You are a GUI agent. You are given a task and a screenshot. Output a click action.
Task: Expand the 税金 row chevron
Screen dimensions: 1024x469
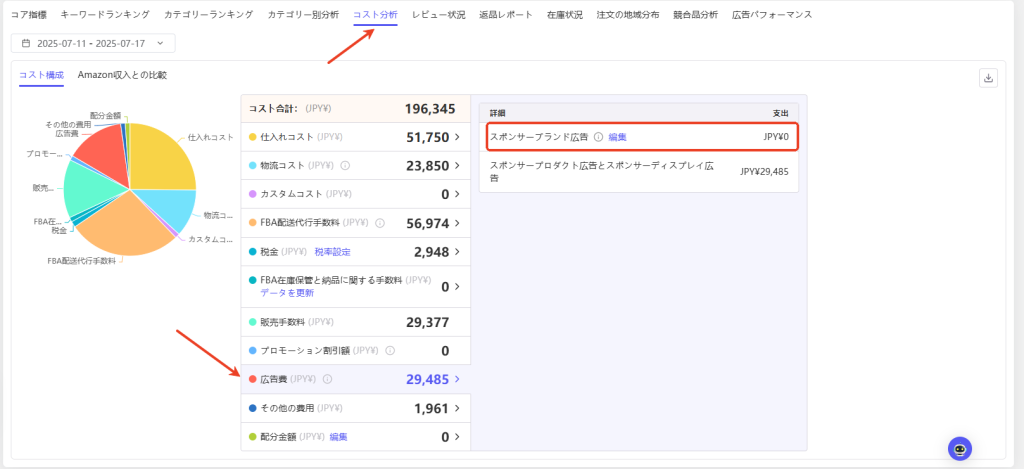click(458, 251)
